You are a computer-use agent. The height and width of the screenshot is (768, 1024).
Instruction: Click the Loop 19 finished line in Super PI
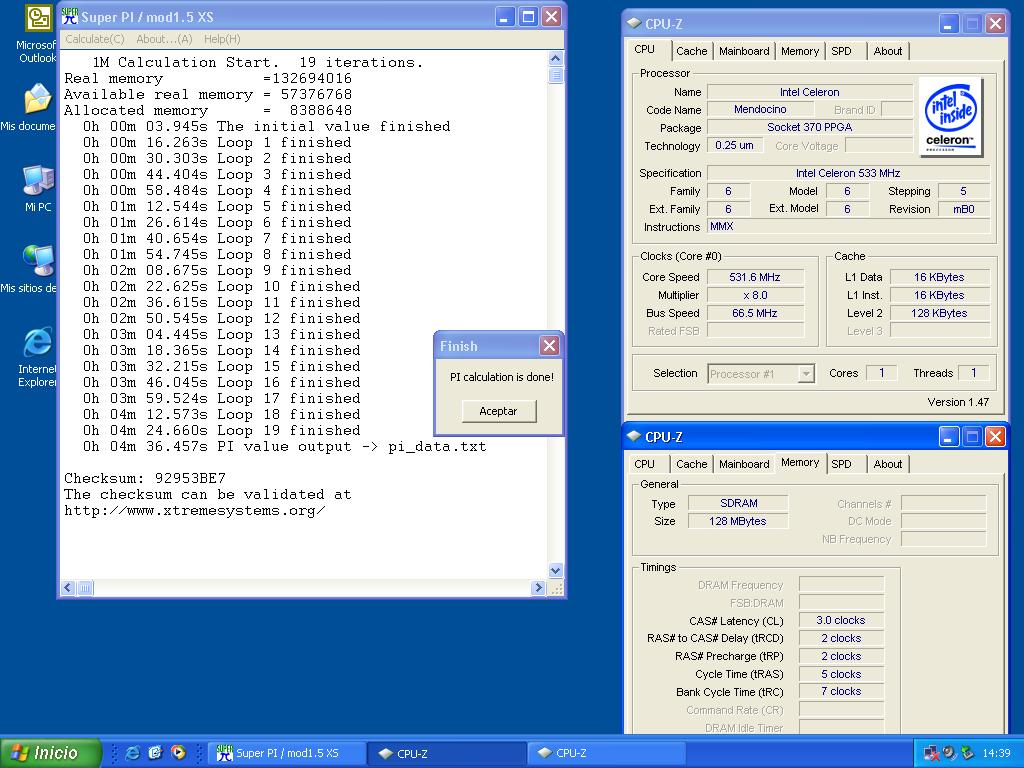[x=222, y=430]
